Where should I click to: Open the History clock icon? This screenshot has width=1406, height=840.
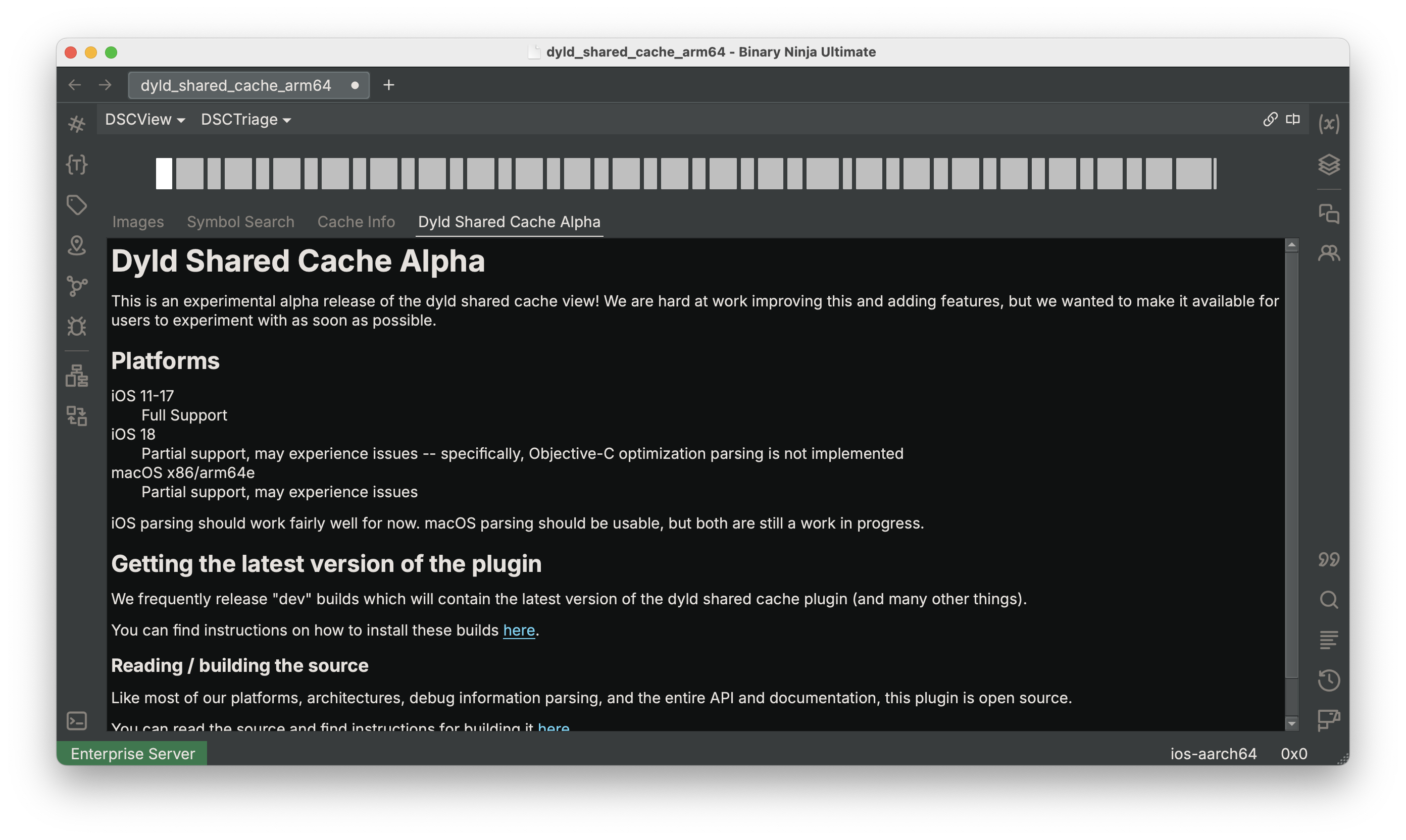(x=1328, y=680)
